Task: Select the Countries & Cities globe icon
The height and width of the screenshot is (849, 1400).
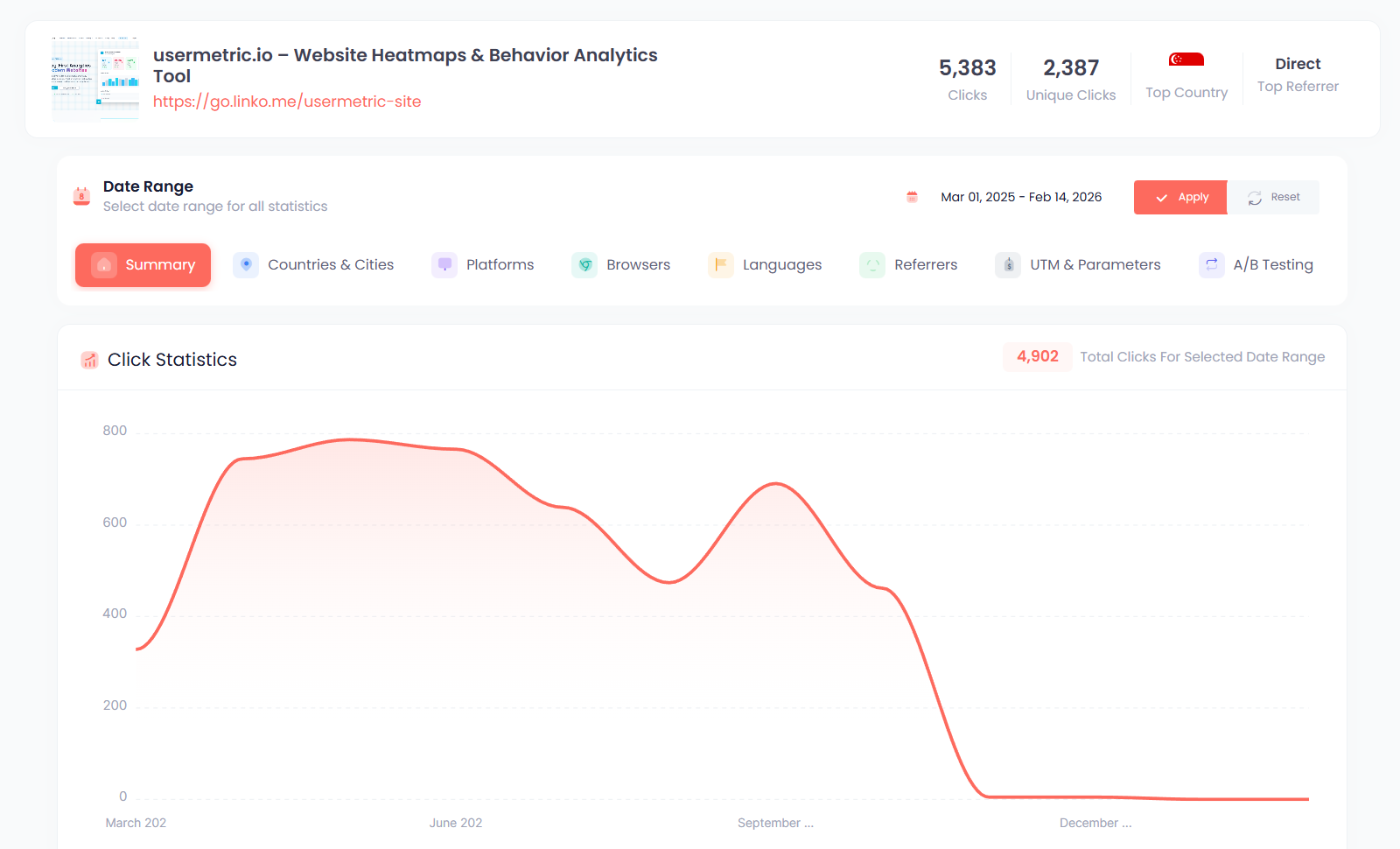Action: 245,264
